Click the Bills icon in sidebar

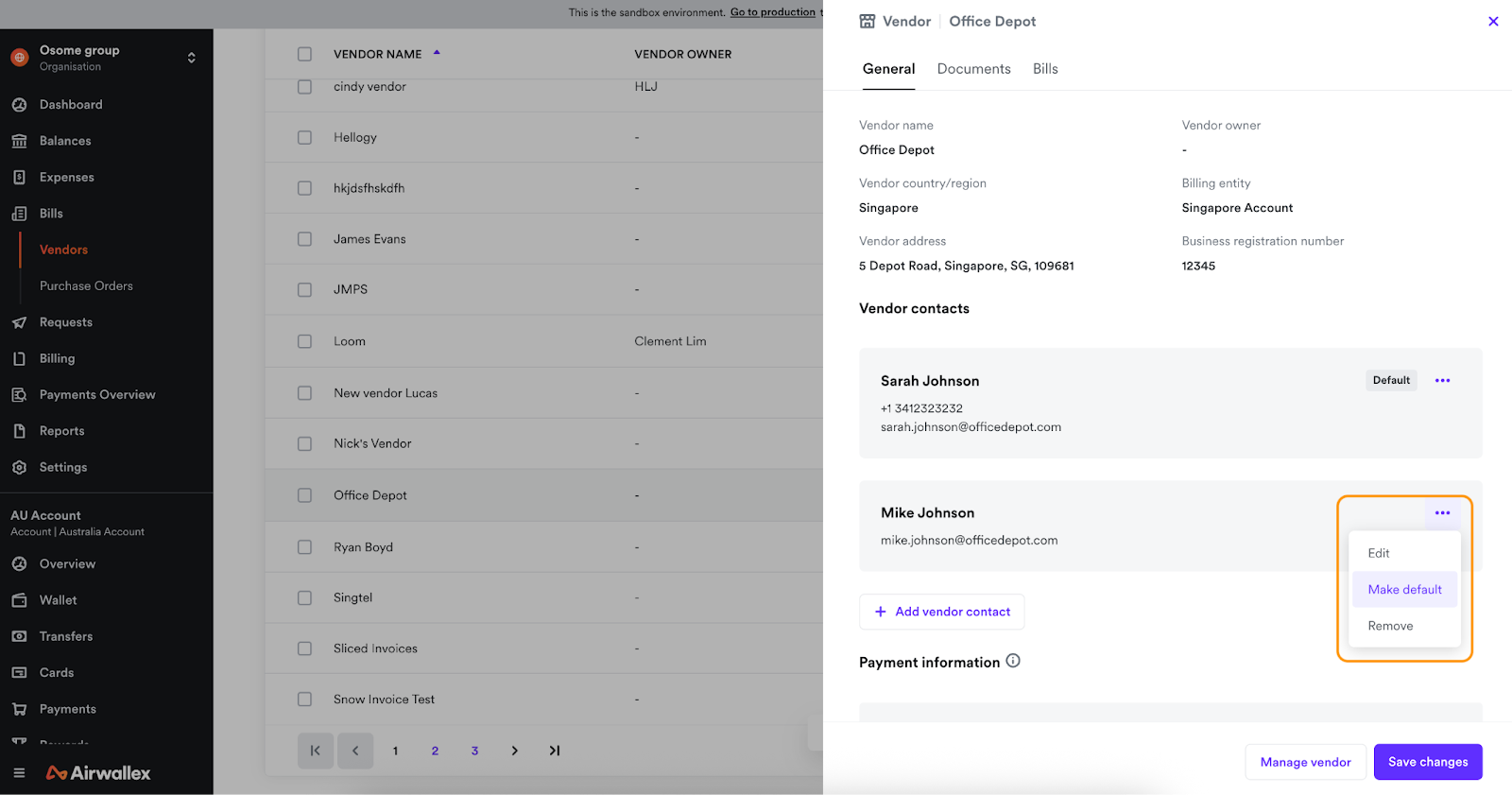[x=19, y=214]
